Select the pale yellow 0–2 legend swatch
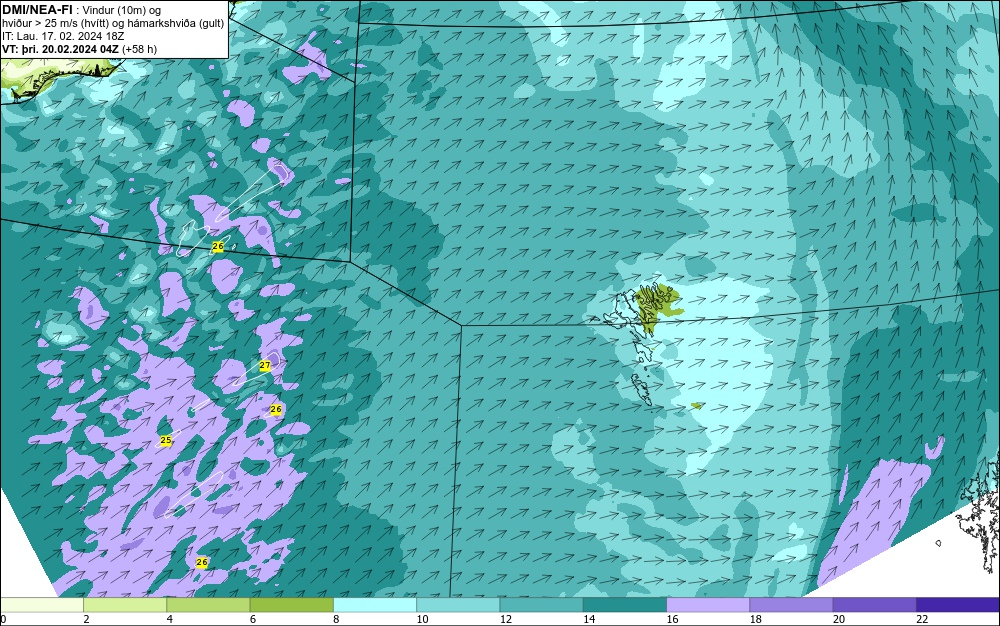Image resolution: width=1000 pixels, height=626 pixels. click(x=41, y=605)
